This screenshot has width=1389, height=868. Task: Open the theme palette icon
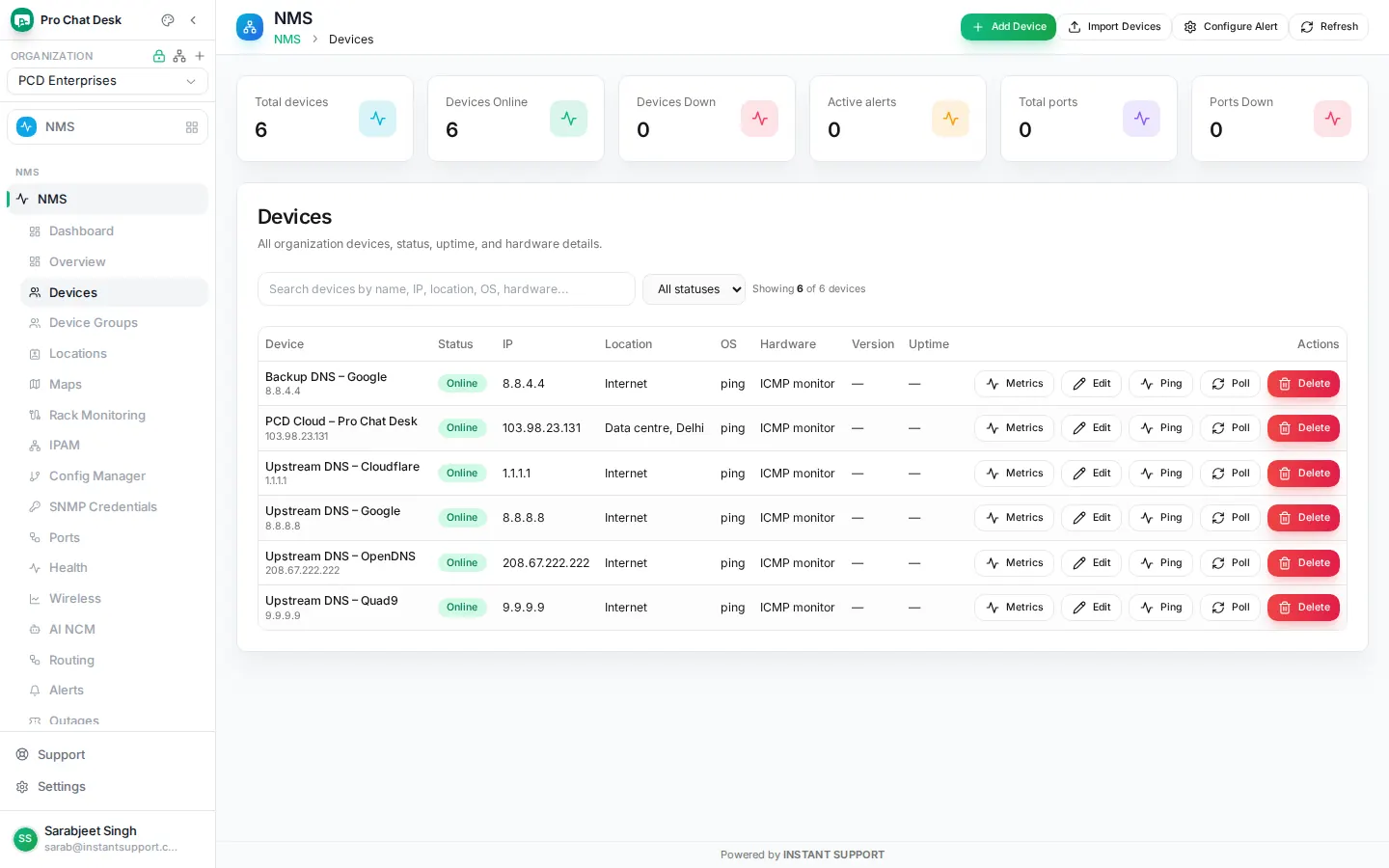[168, 20]
